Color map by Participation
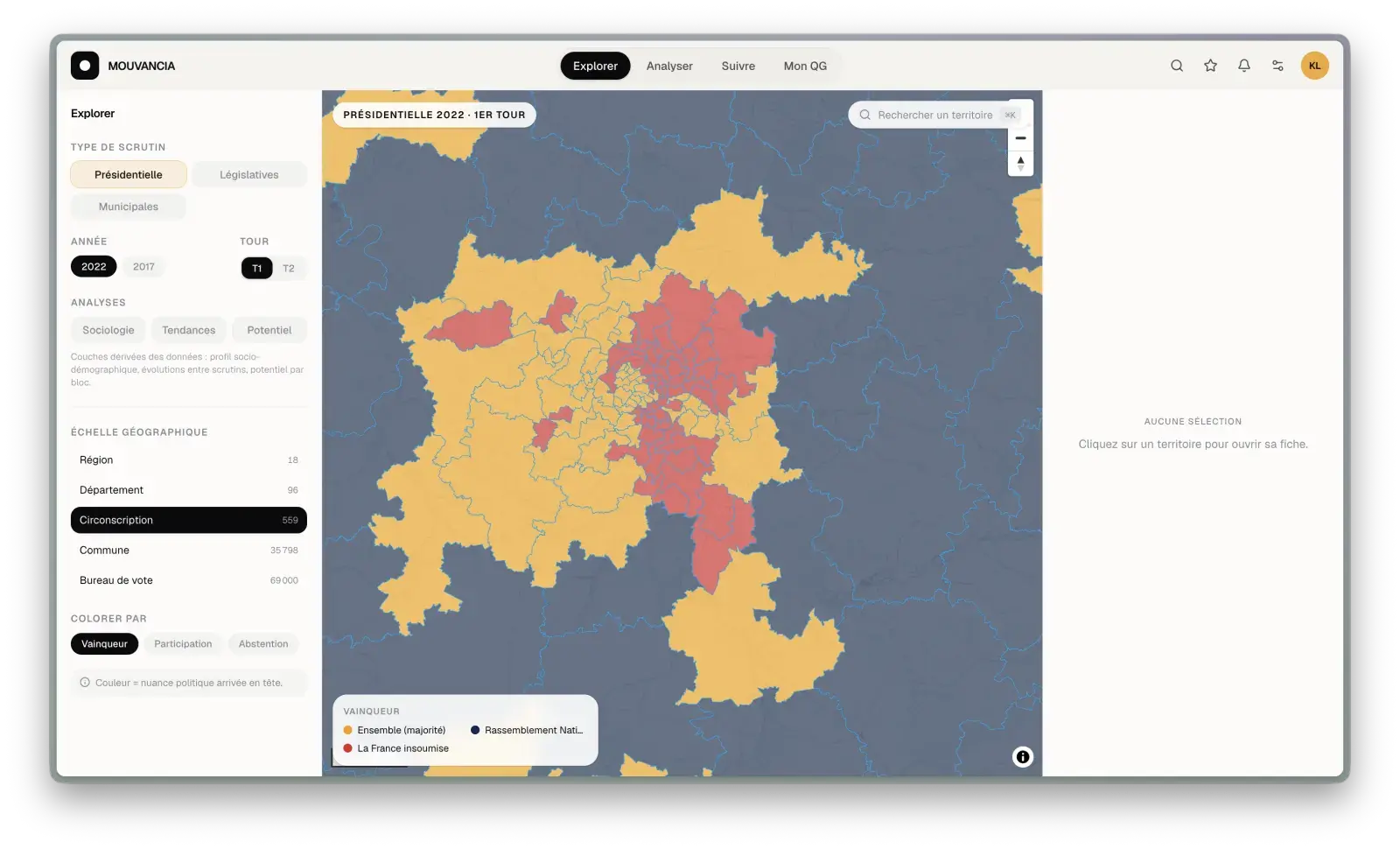Viewport: 1400px width, 849px height. (183, 644)
